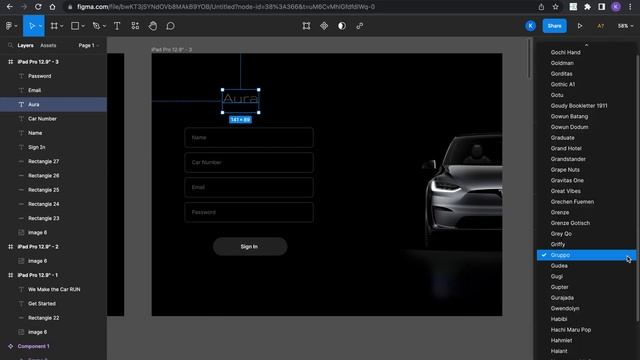
Task: Click the K user avatar in Figma toolbar
Action: (530, 26)
